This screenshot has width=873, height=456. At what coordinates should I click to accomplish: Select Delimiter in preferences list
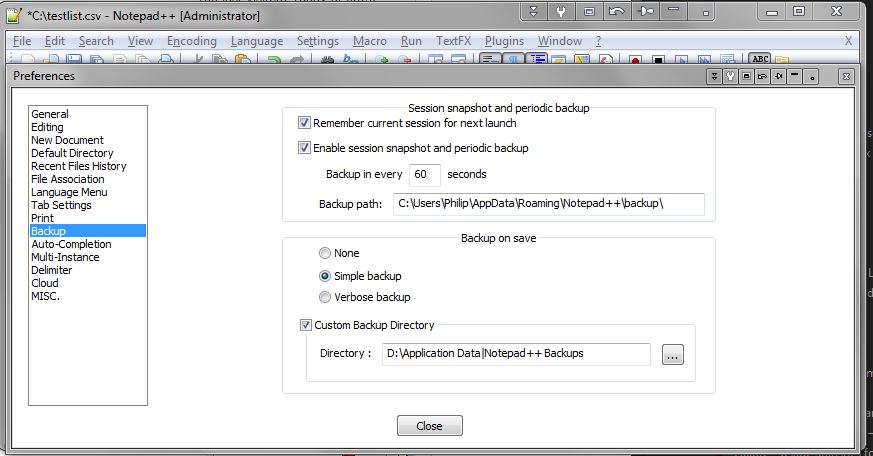point(52,270)
